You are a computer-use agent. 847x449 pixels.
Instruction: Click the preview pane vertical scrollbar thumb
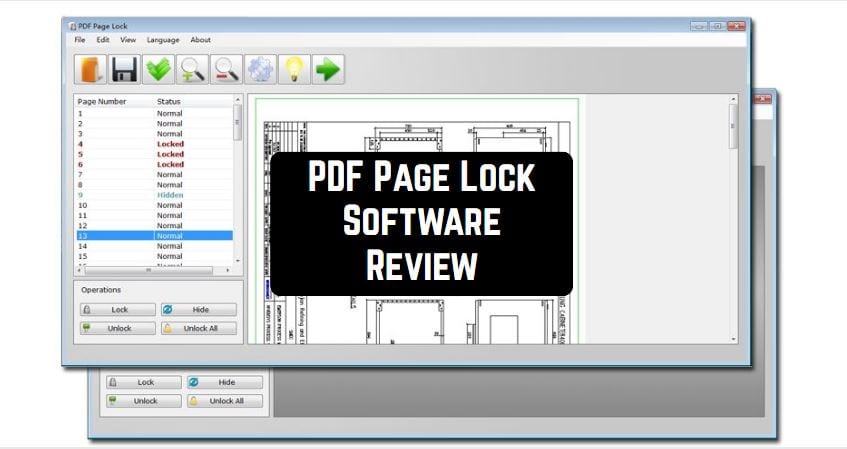pyautogui.click(x=733, y=126)
